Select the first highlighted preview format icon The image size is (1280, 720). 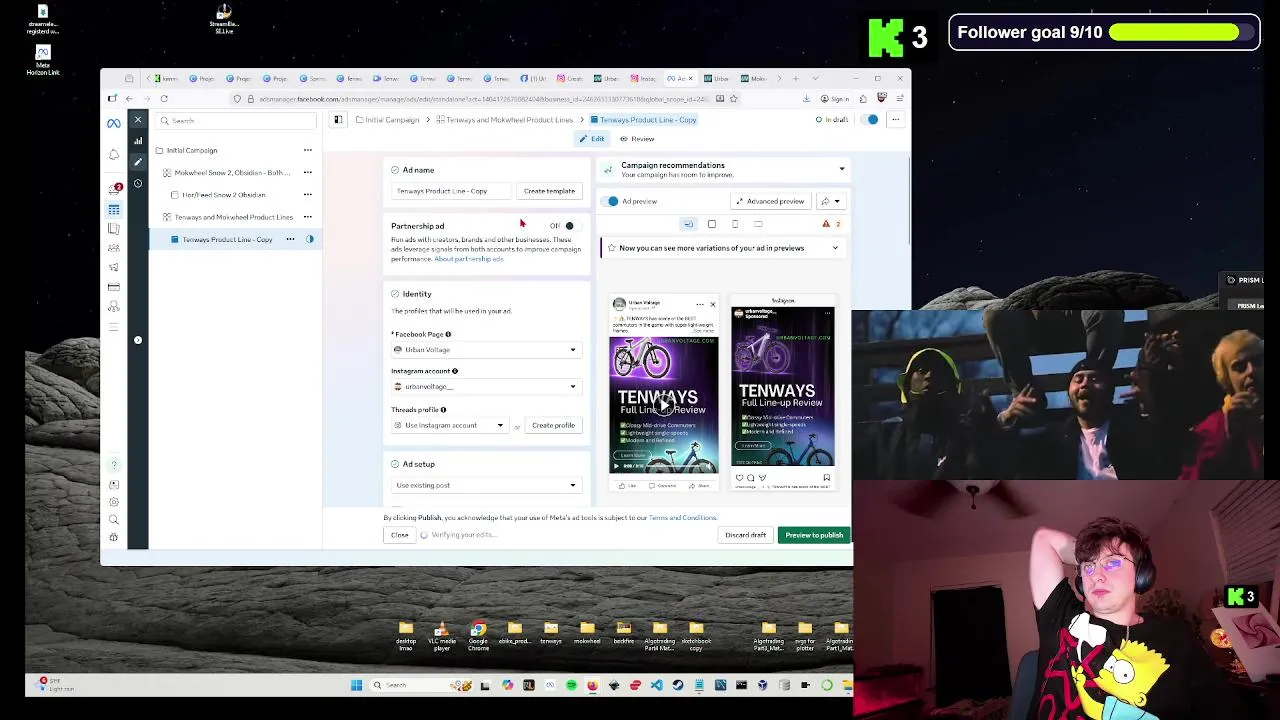pos(688,224)
